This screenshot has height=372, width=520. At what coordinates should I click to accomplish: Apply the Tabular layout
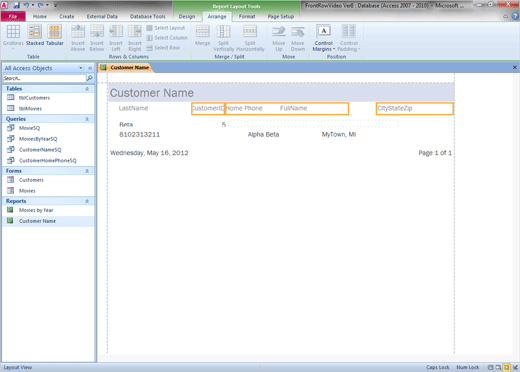[x=55, y=35]
